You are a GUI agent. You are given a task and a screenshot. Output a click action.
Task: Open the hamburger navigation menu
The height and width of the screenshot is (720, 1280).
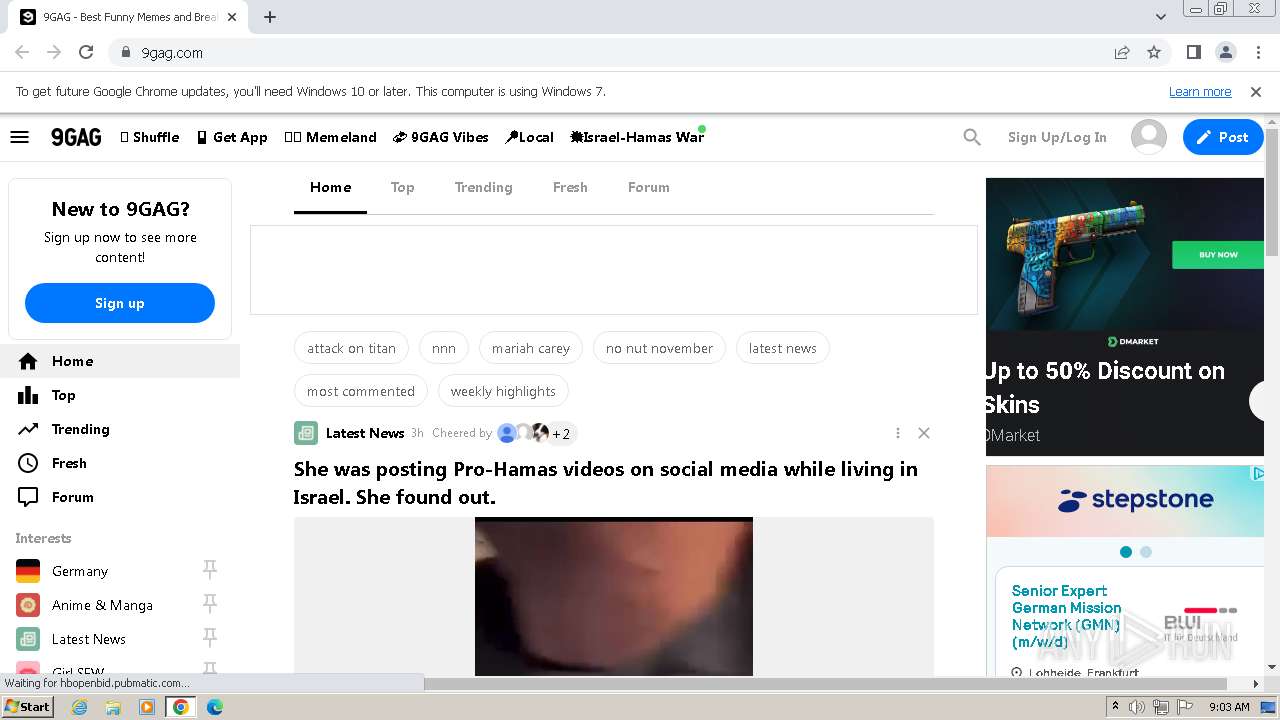(19, 137)
